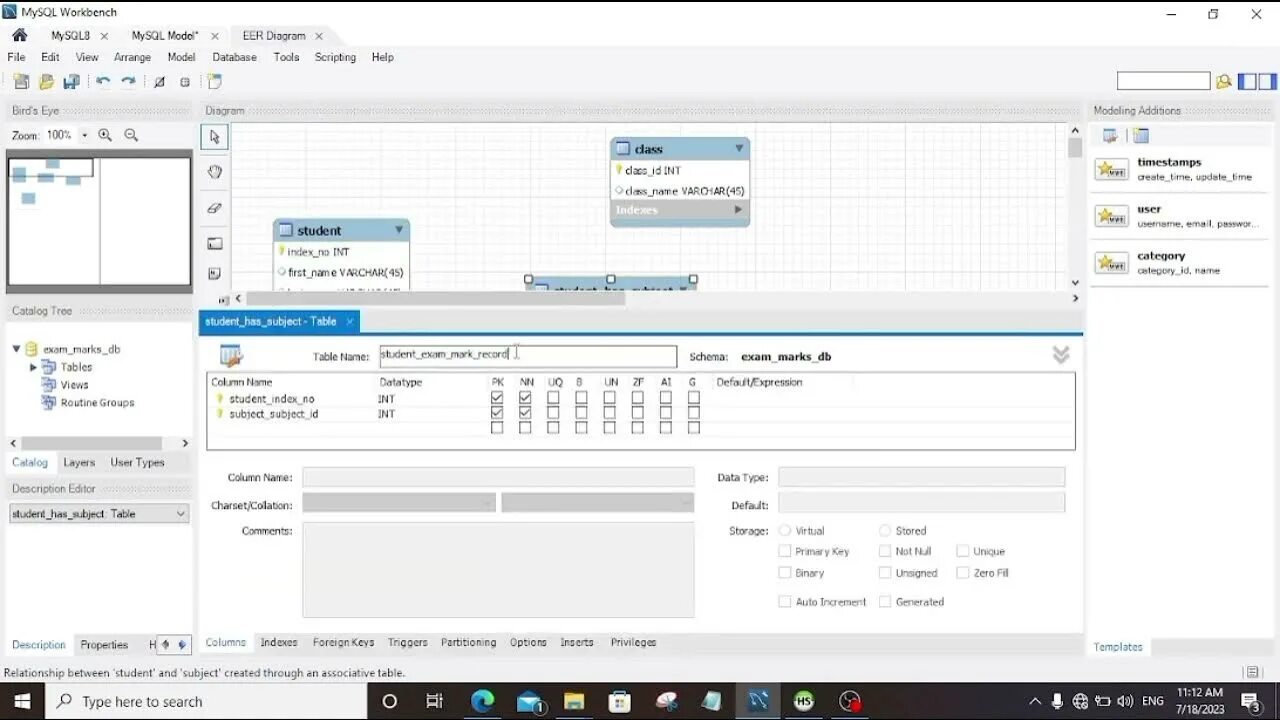Enable UN checkbox for student_index_no
The image size is (1280, 720).
(x=609, y=398)
